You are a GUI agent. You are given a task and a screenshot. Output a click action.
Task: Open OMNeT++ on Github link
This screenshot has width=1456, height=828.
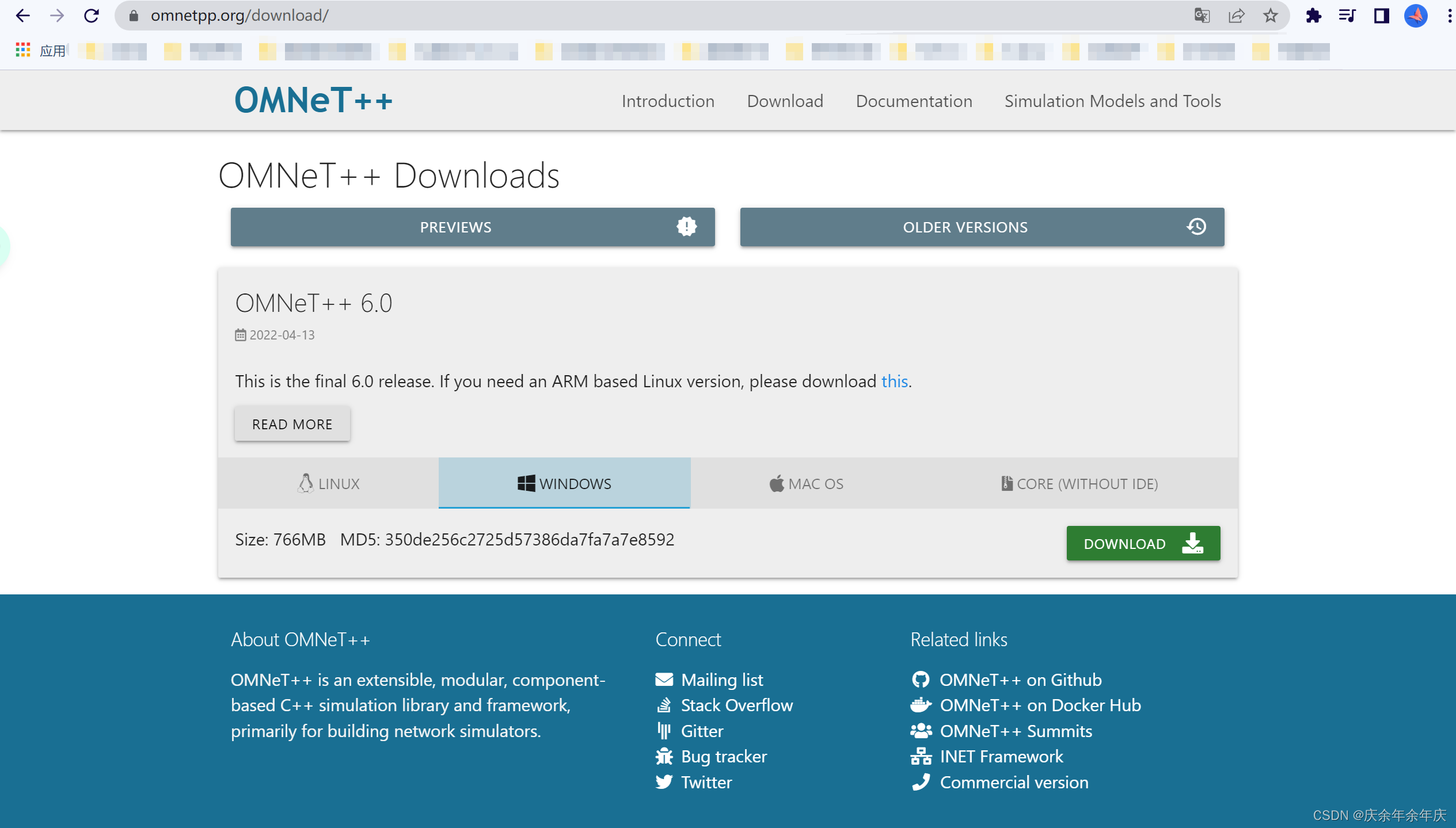coord(1020,680)
